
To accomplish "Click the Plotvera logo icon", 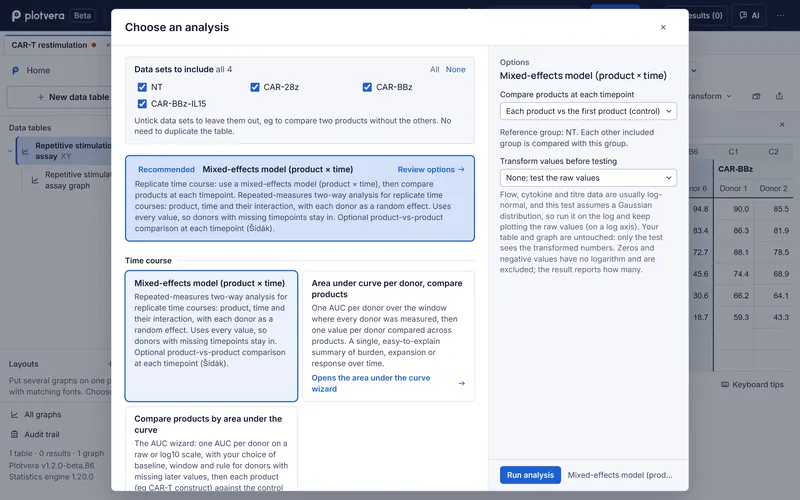I will [16, 16].
